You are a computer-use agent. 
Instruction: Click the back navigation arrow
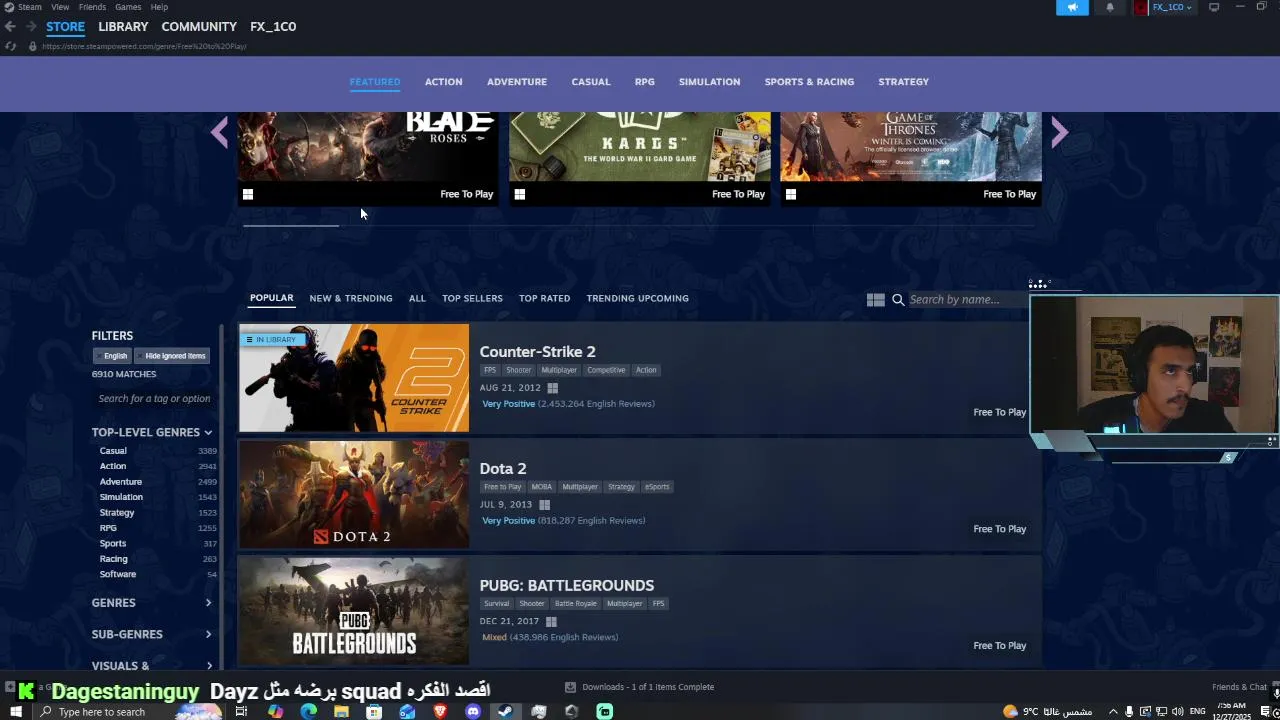pos(10,27)
